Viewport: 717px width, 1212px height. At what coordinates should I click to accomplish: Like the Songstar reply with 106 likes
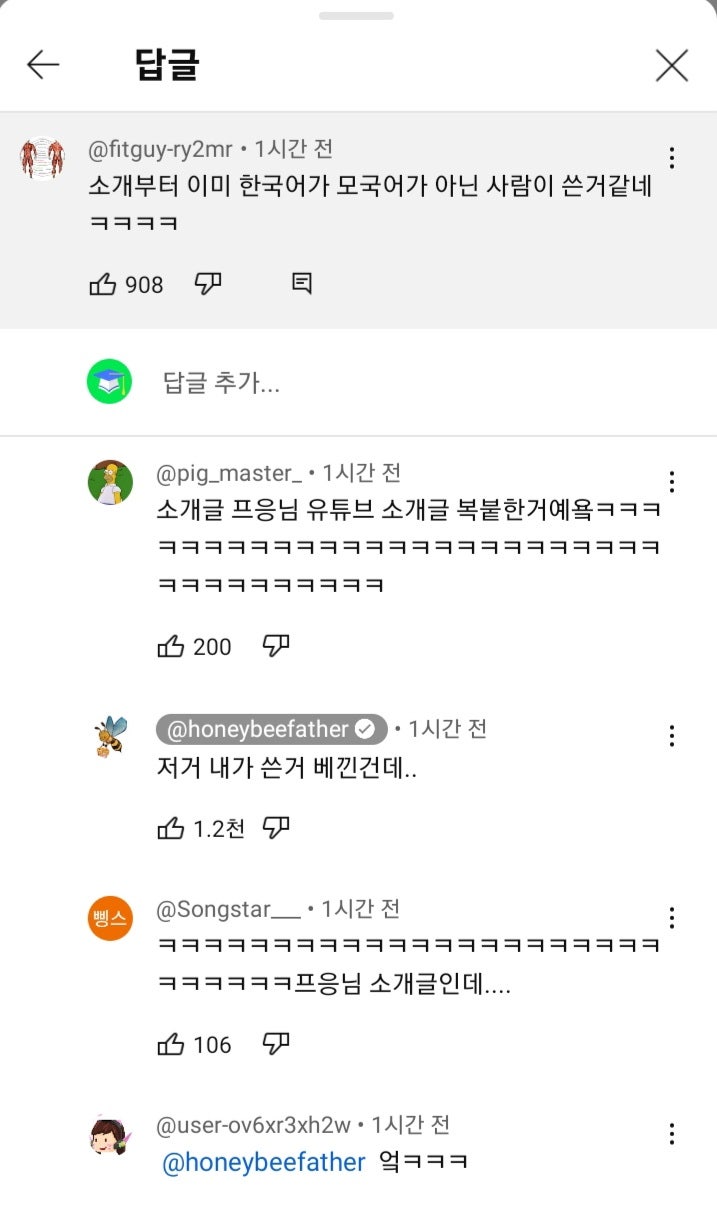point(171,1045)
